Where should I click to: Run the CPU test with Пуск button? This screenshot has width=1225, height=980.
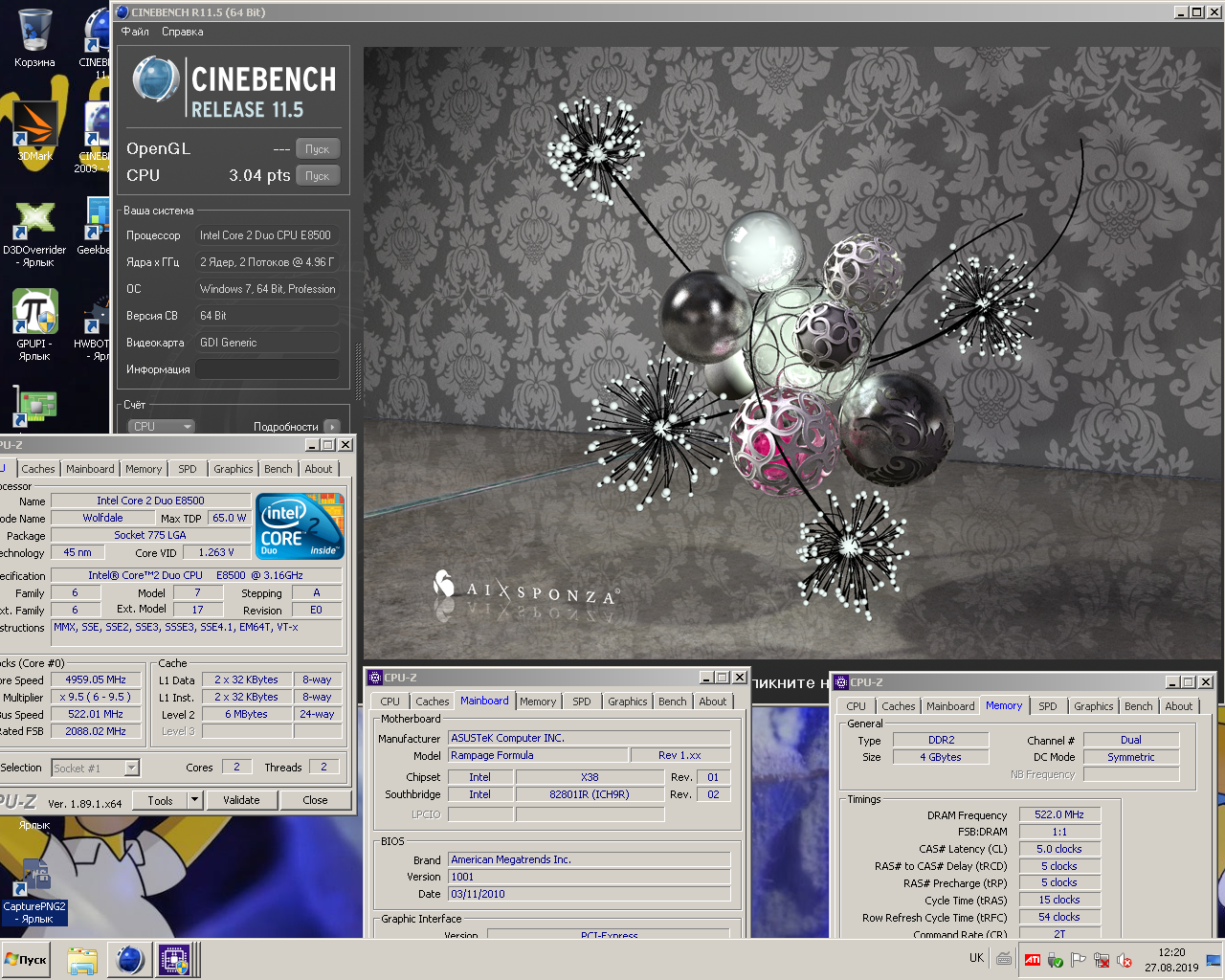318,176
